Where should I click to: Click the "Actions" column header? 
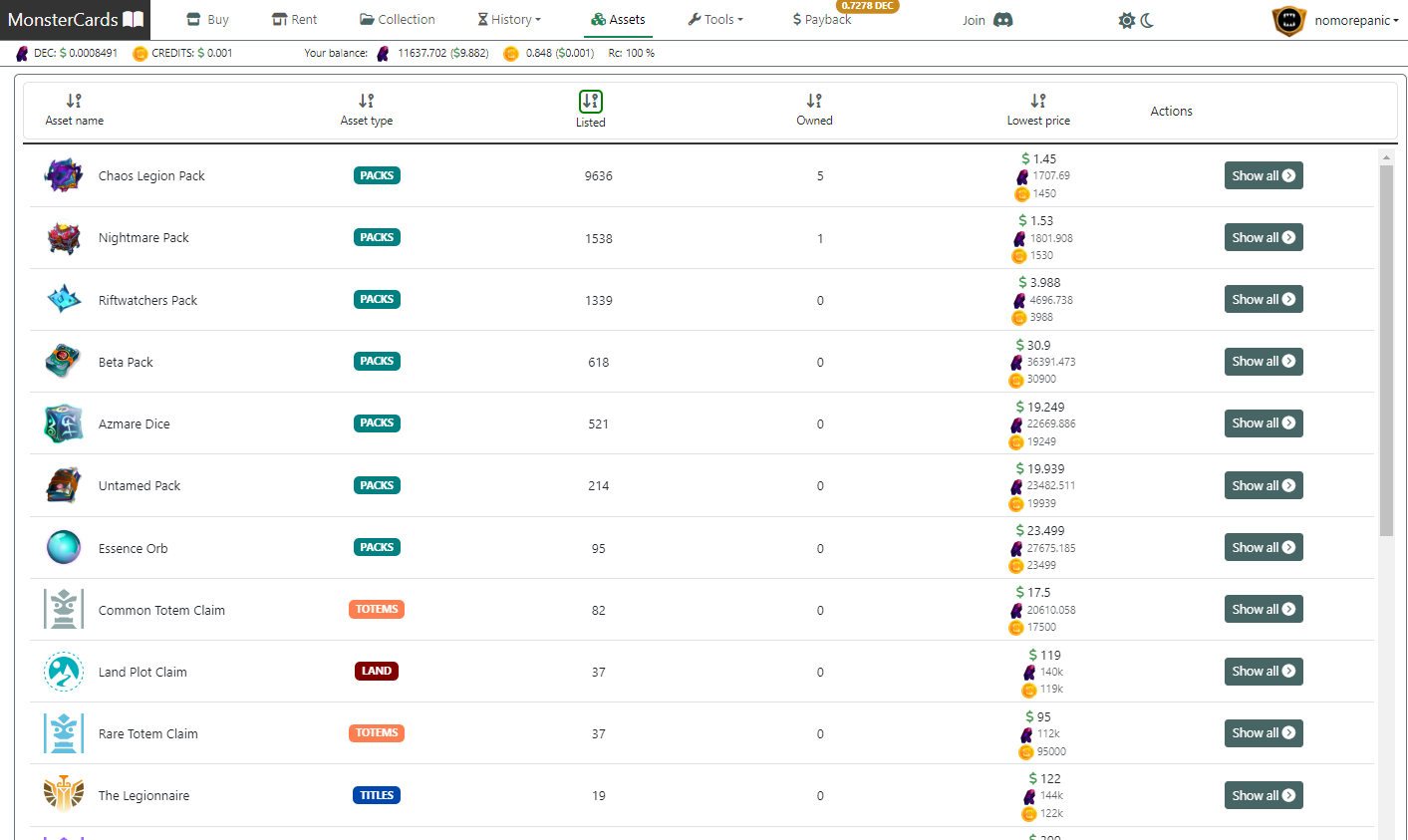coord(1171,111)
